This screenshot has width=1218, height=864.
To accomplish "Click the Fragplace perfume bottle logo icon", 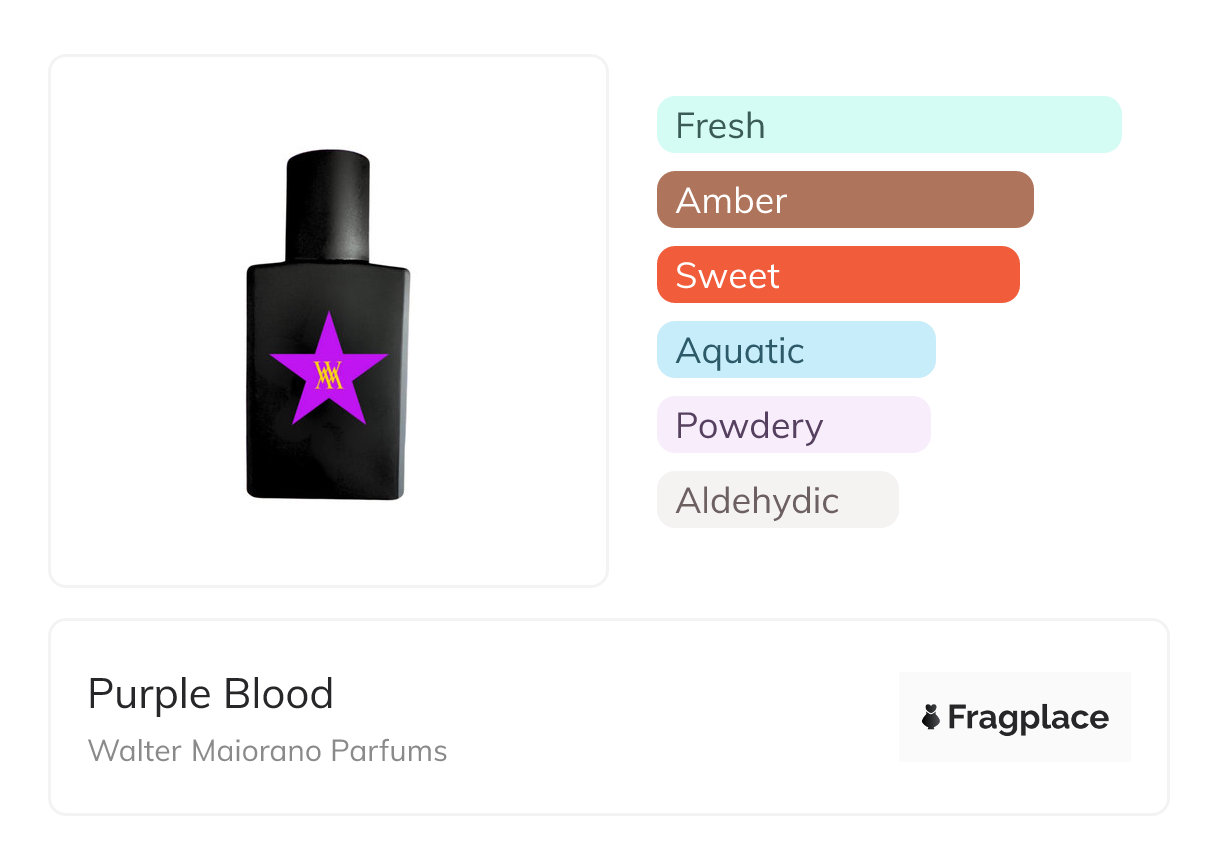I will tap(931, 717).
